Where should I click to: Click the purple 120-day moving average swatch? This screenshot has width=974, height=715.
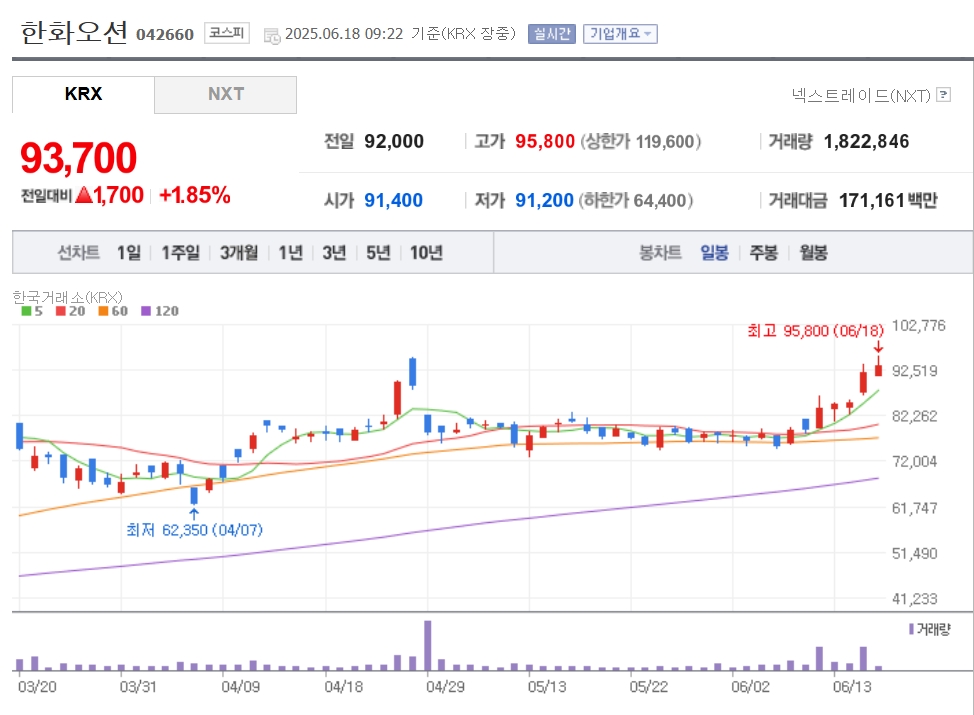tap(146, 311)
